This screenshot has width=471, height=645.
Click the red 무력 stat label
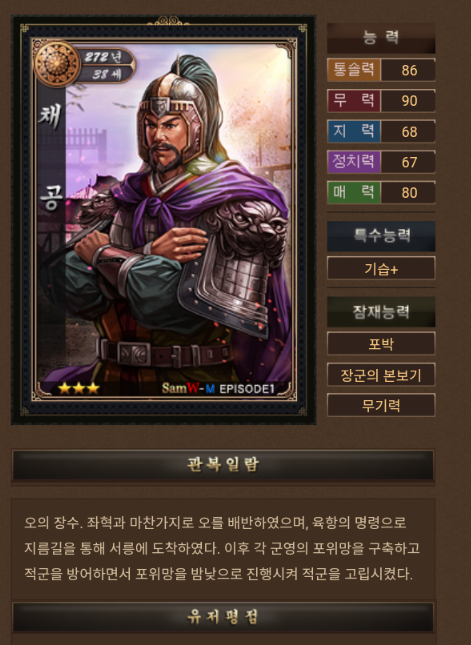point(354,100)
